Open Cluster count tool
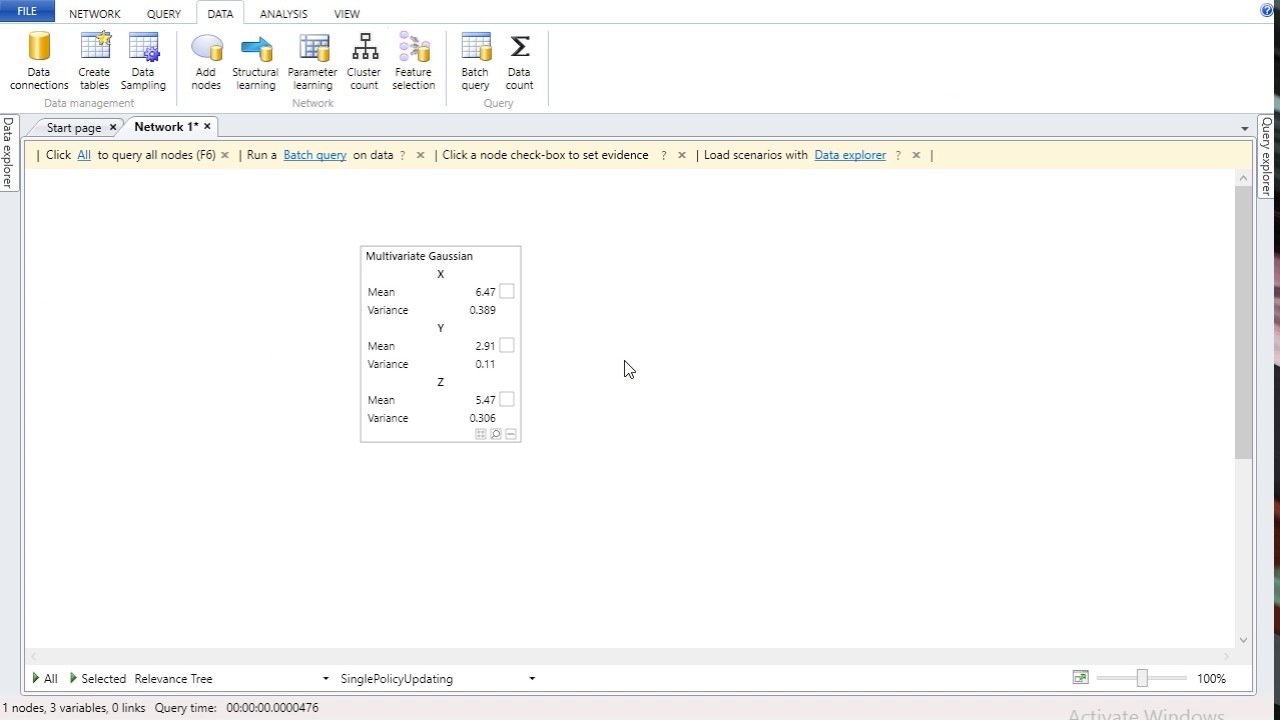 pos(364,61)
